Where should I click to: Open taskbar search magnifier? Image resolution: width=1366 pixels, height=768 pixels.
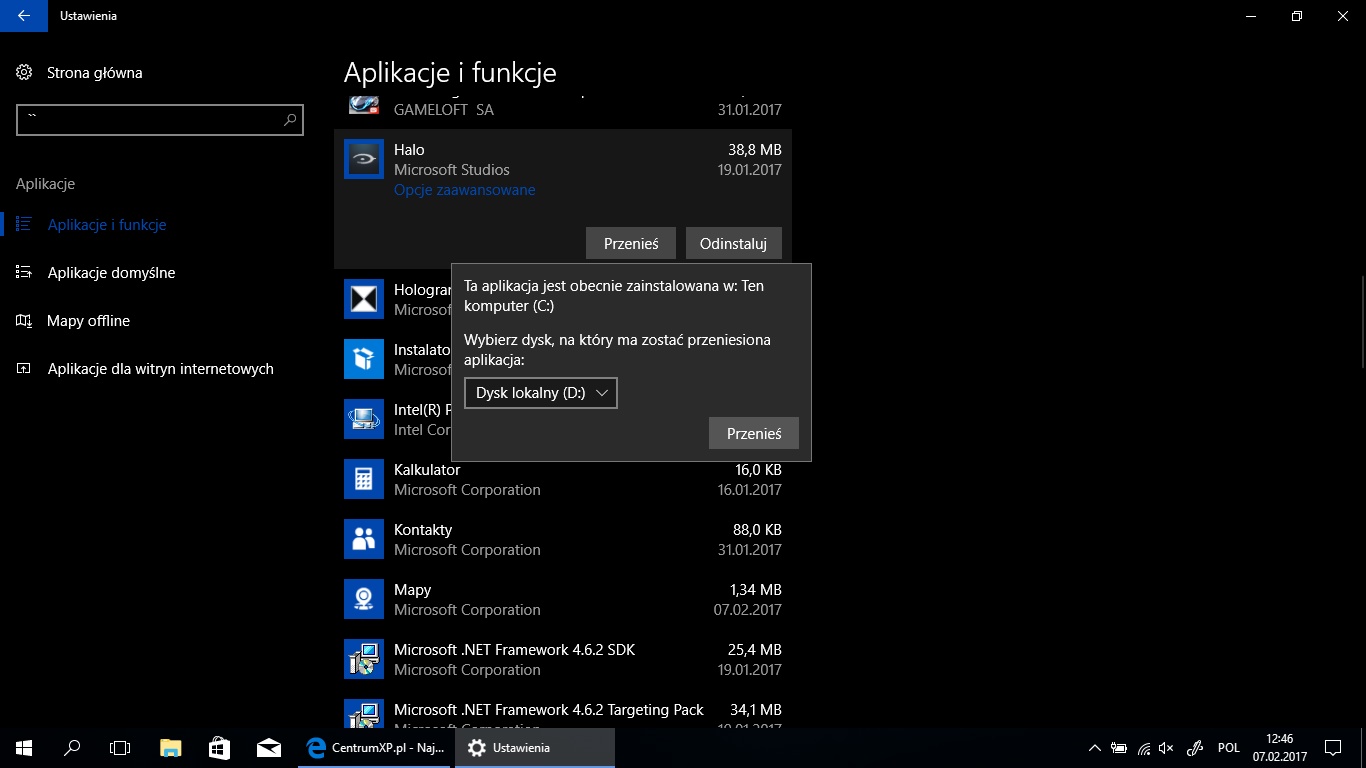[72, 748]
